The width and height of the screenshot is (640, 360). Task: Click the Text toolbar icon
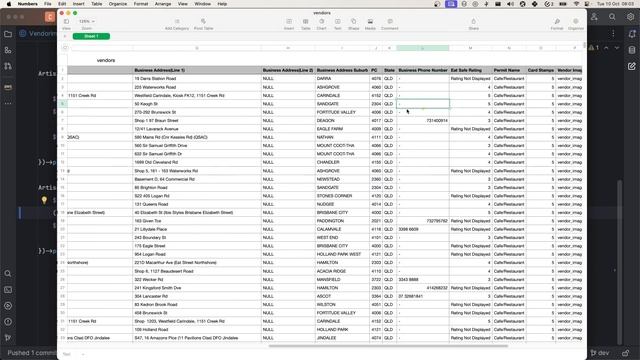pos(338,22)
